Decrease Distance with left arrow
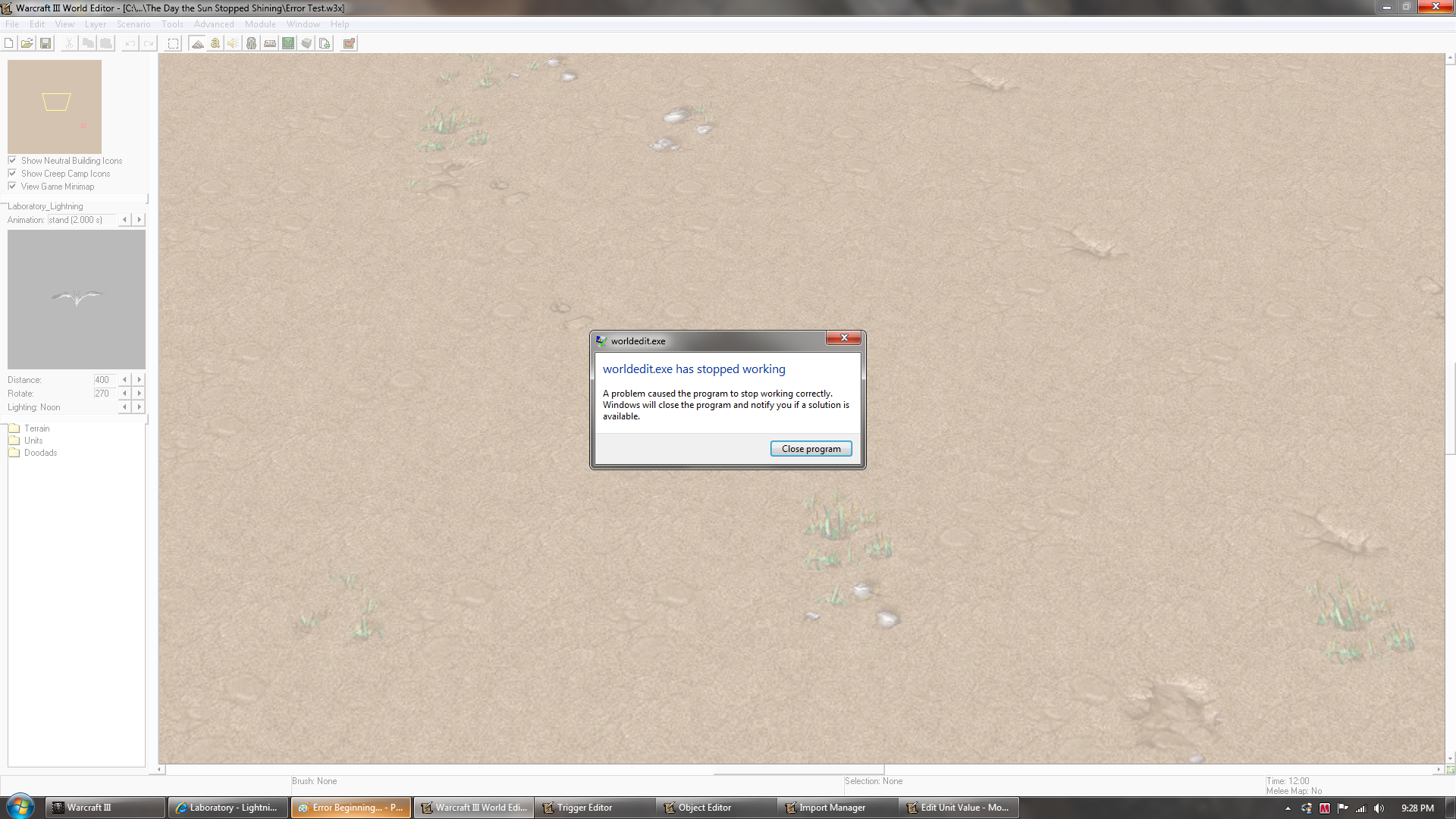This screenshot has height=819, width=1456. tap(125, 380)
